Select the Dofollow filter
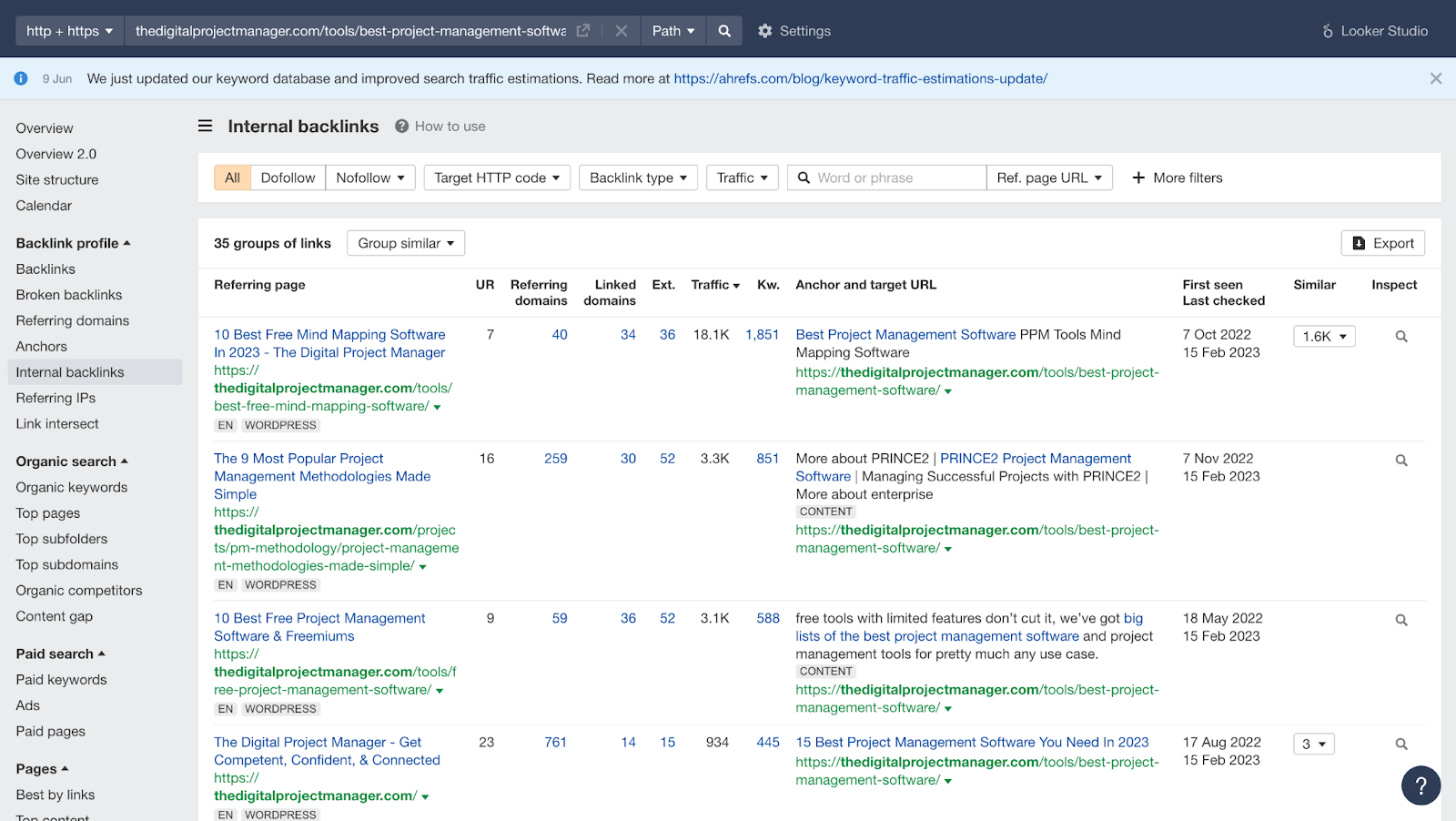Screen dimensions: 1456x821 pyautogui.click(x=288, y=177)
